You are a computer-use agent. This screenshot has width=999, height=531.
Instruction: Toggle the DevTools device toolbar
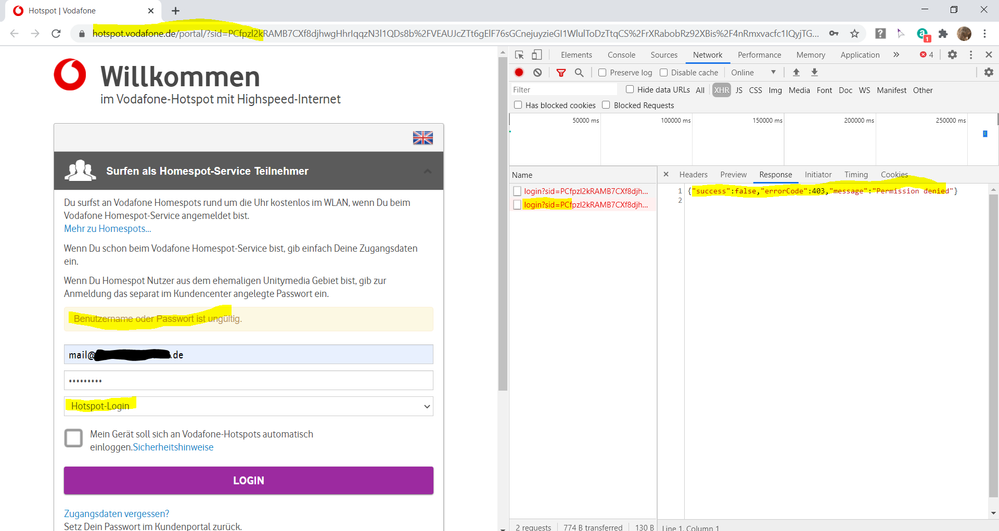click(537, 55)
